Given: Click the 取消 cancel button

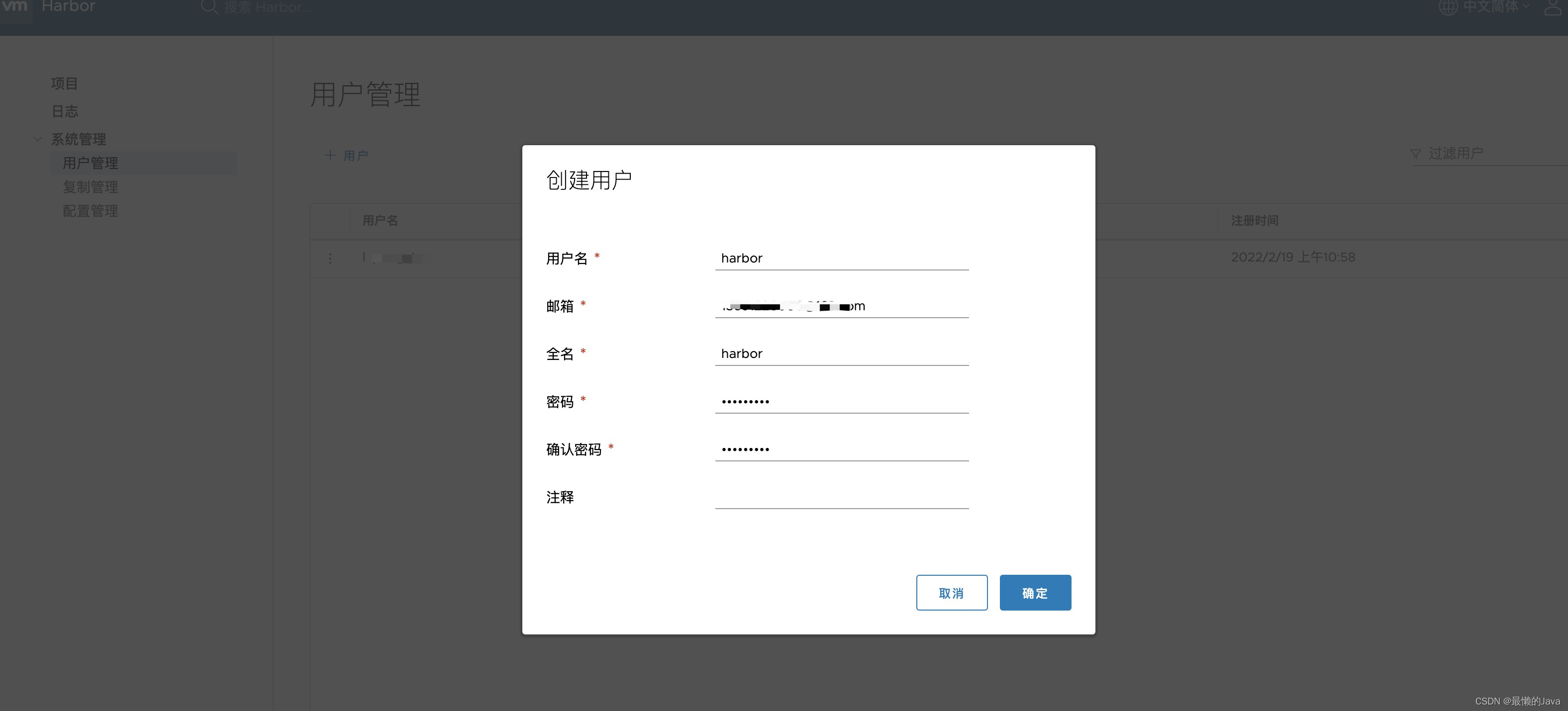Looking at the screenshot, I should [951, 592].
